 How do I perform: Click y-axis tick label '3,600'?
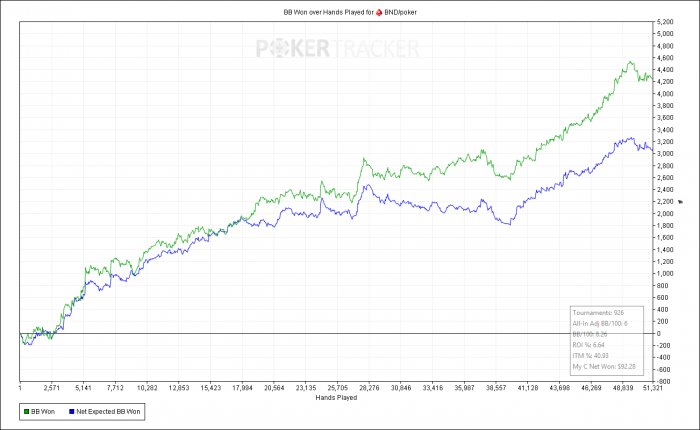tap(665, 118)
